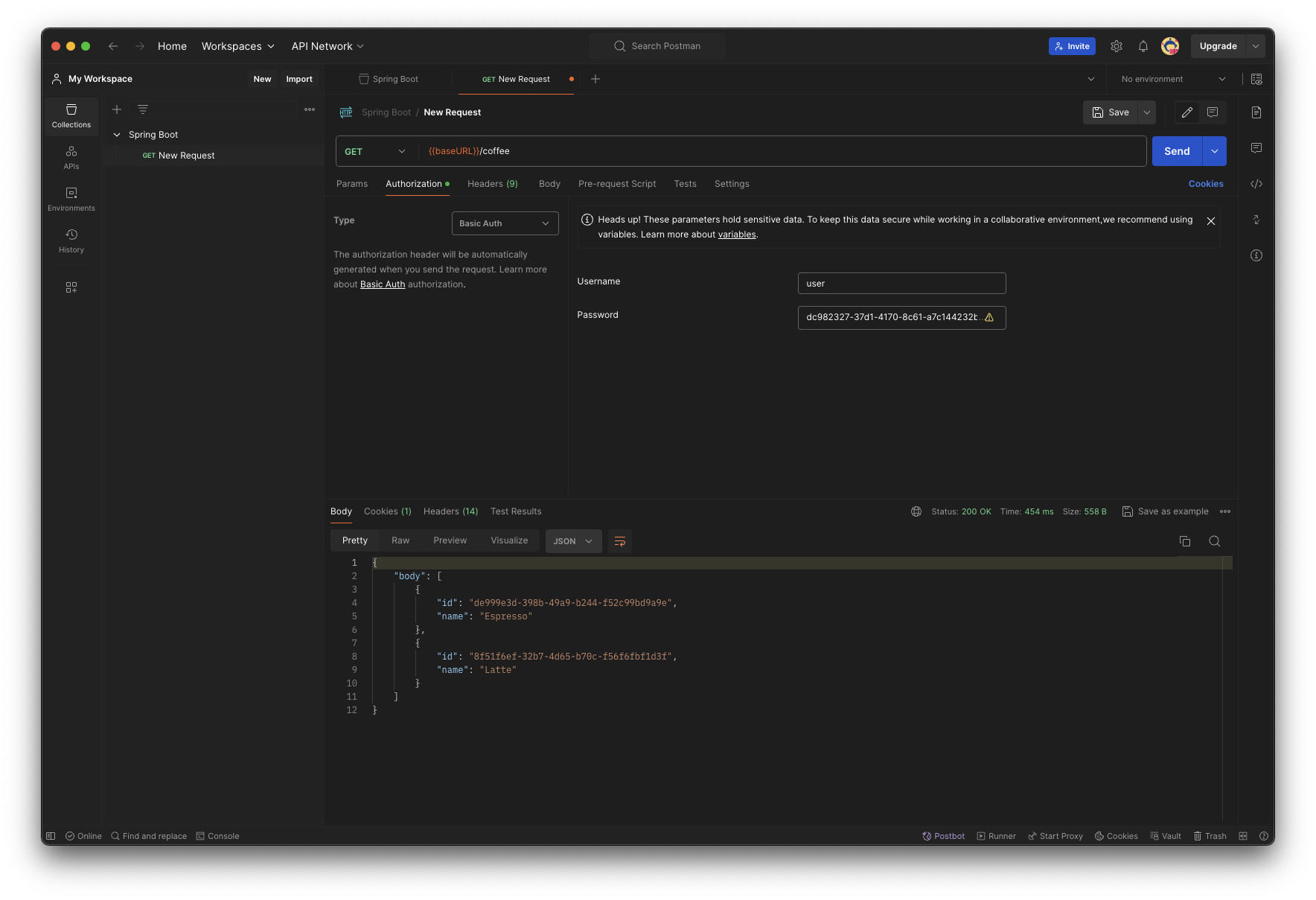Search the response body with magnifier icon
This screenshot has width=1316, height=900.
click(1215, 541)
